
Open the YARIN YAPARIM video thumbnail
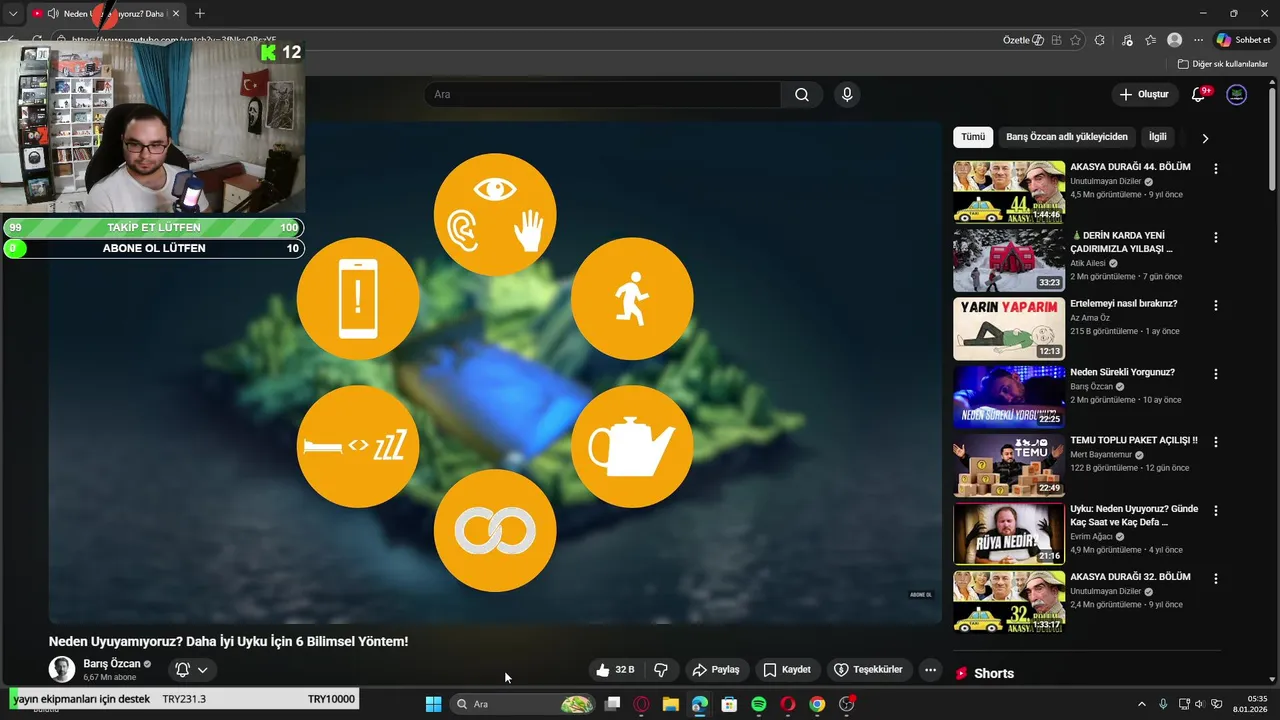[x=1008, y=328]
